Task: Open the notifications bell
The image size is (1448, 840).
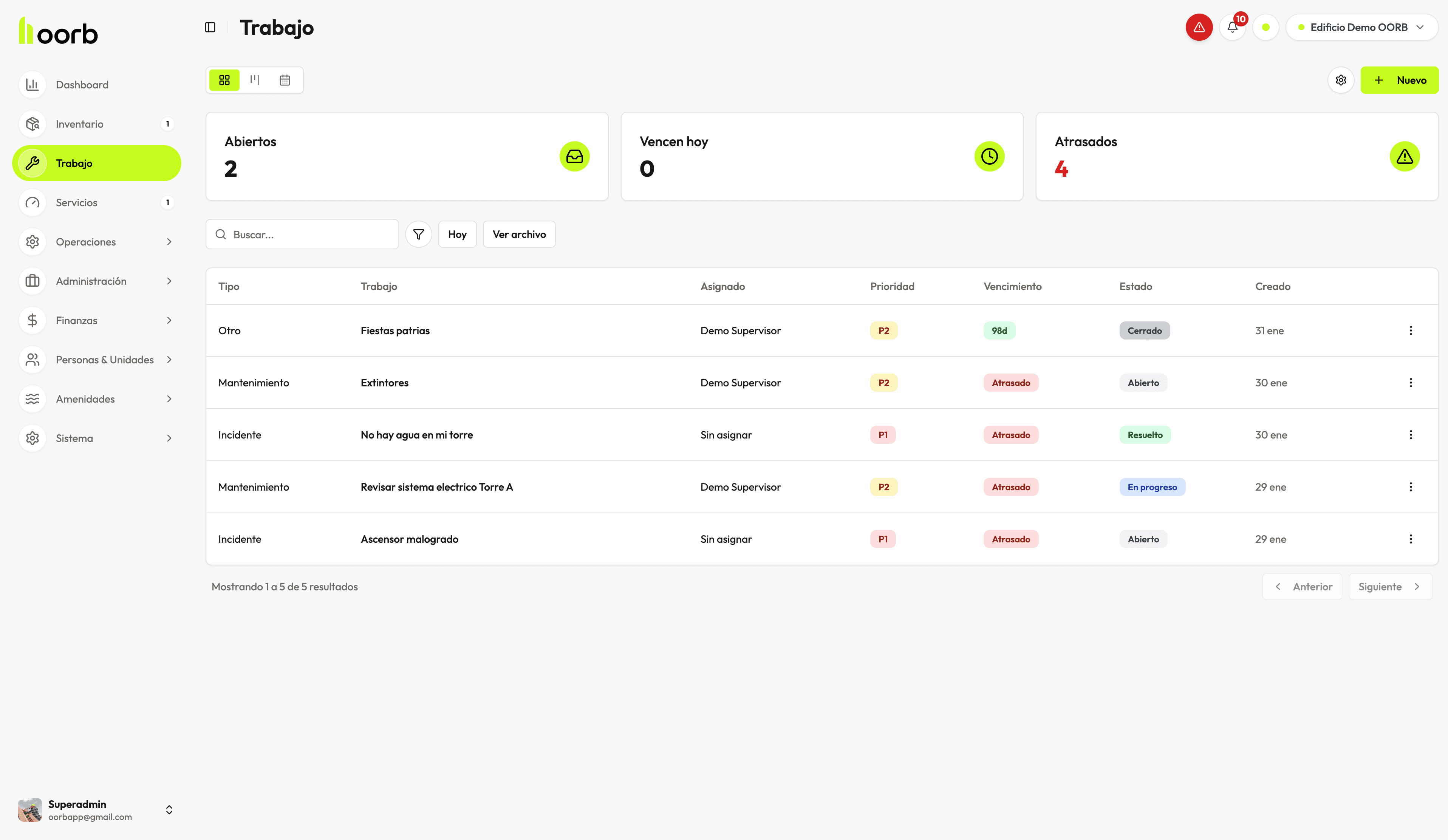Action: coord(1232,27)
